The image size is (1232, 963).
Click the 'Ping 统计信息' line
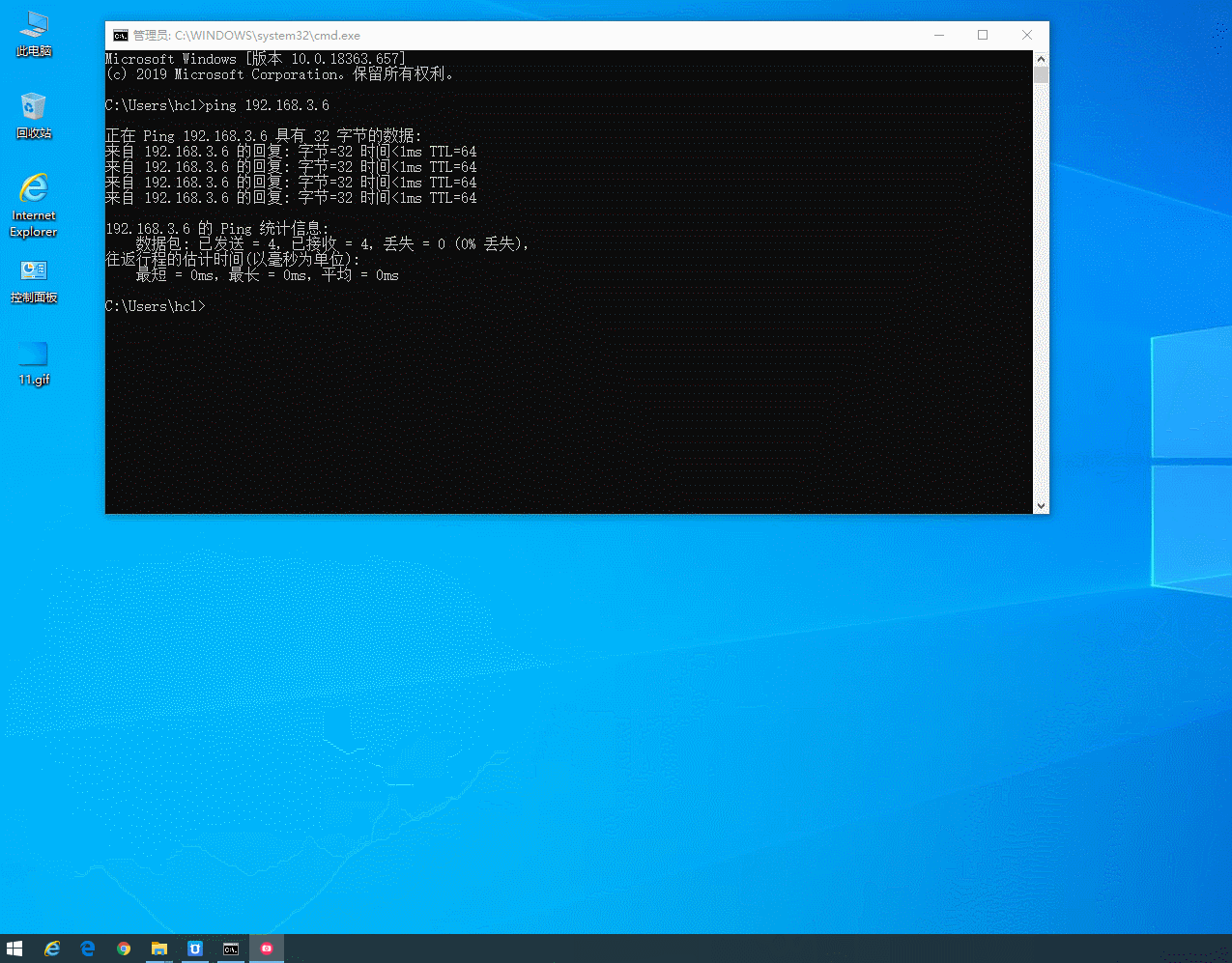tap(217, 229)
